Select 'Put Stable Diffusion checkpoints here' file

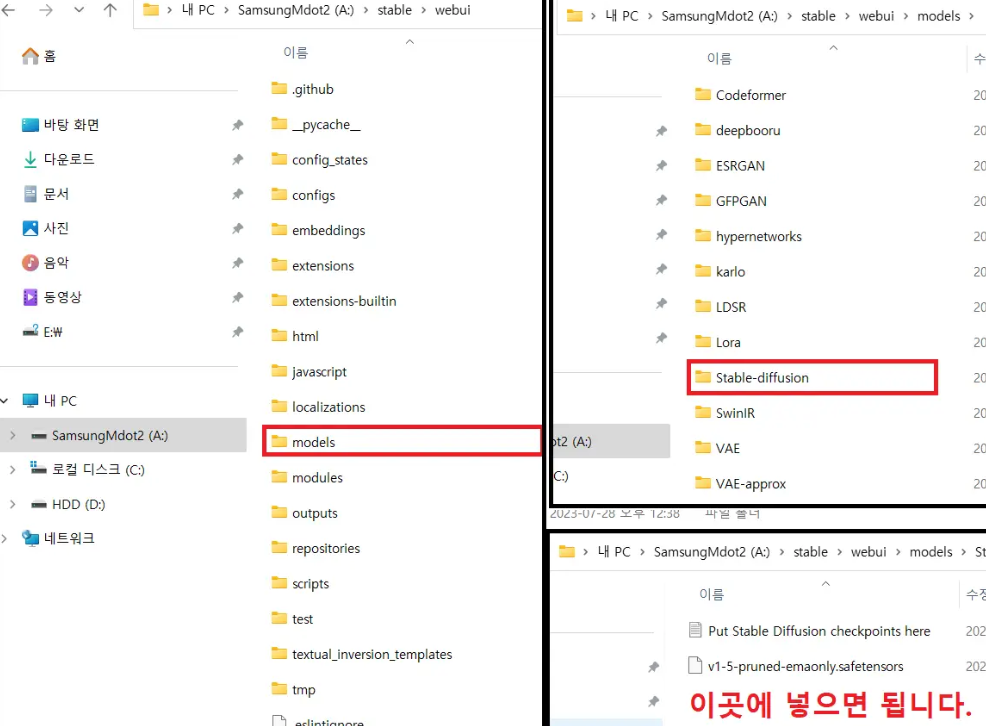pos(809,630)
